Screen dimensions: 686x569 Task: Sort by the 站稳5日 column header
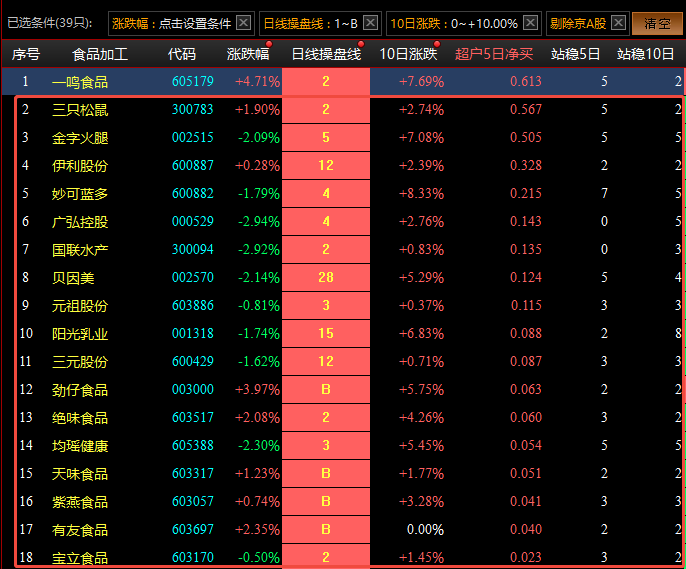pos(575,54)
